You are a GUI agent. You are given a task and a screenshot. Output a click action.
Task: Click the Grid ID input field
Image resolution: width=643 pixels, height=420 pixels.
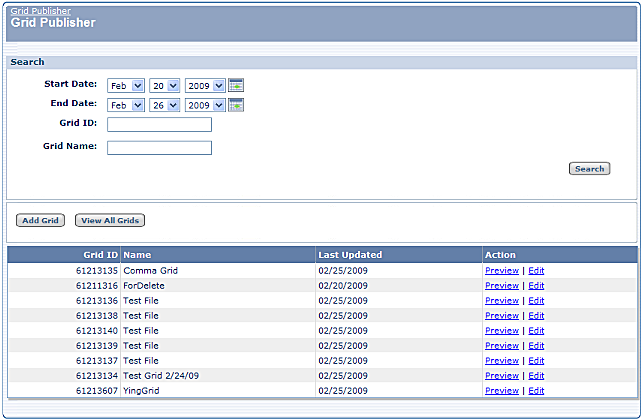click(159, 125)
